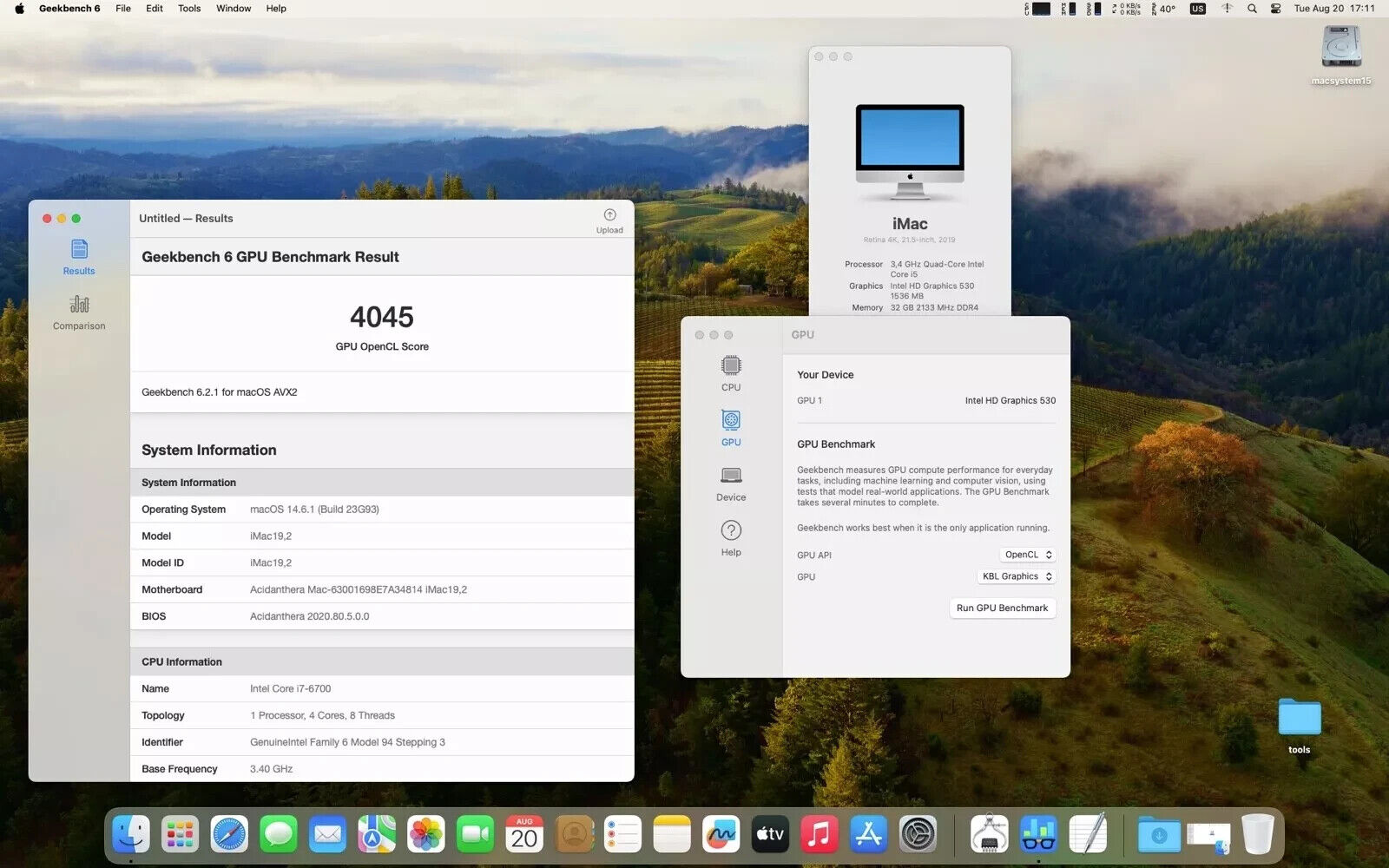This screenshot has width=1389, height=868.
Task: Open the GPU API dropdown set to OpenCL
Action: (1027, 555)
